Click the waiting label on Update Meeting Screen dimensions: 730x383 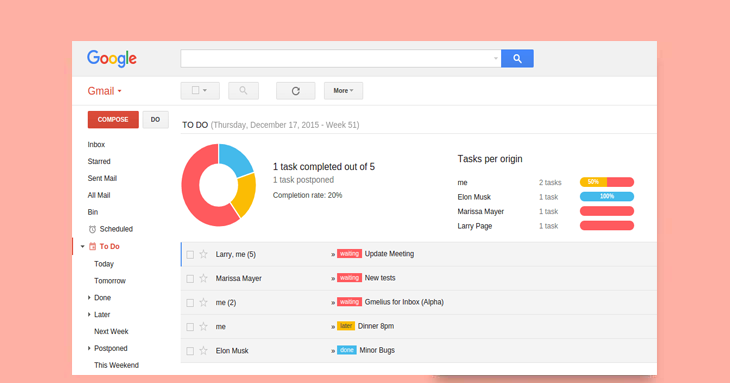click(x=349, y=254)
